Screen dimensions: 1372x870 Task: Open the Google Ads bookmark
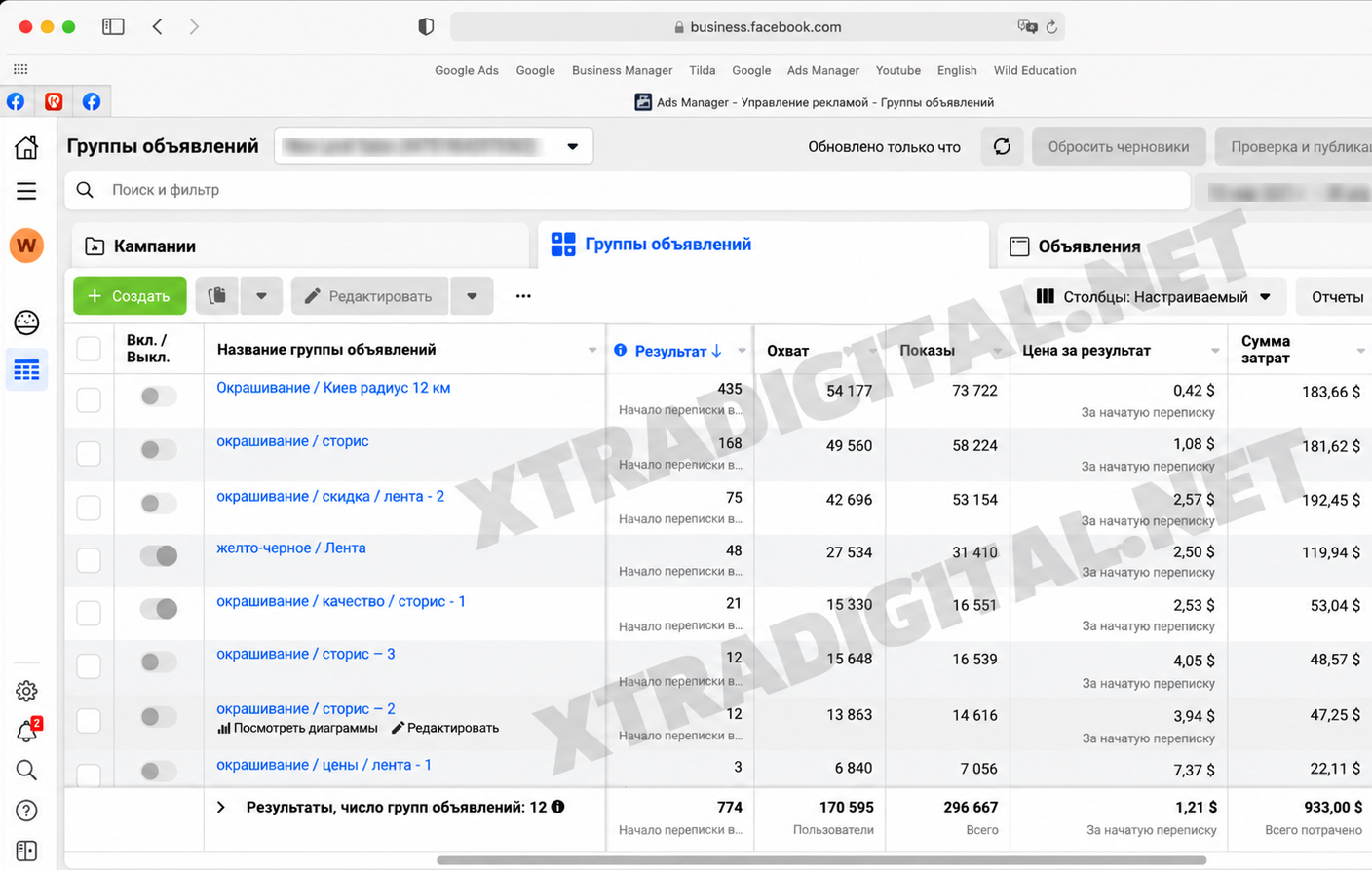pyautogui.click(x=467, y=70)
